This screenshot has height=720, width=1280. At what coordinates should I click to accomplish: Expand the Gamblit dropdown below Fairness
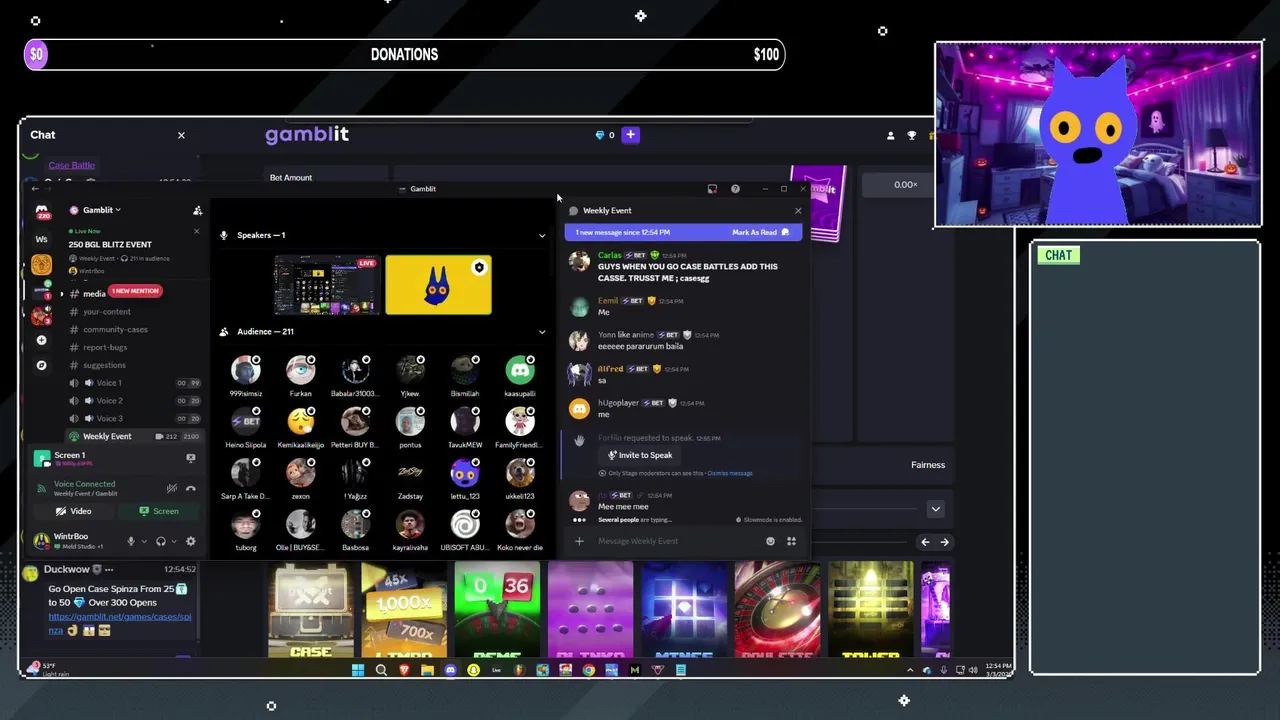click(935, 509)
